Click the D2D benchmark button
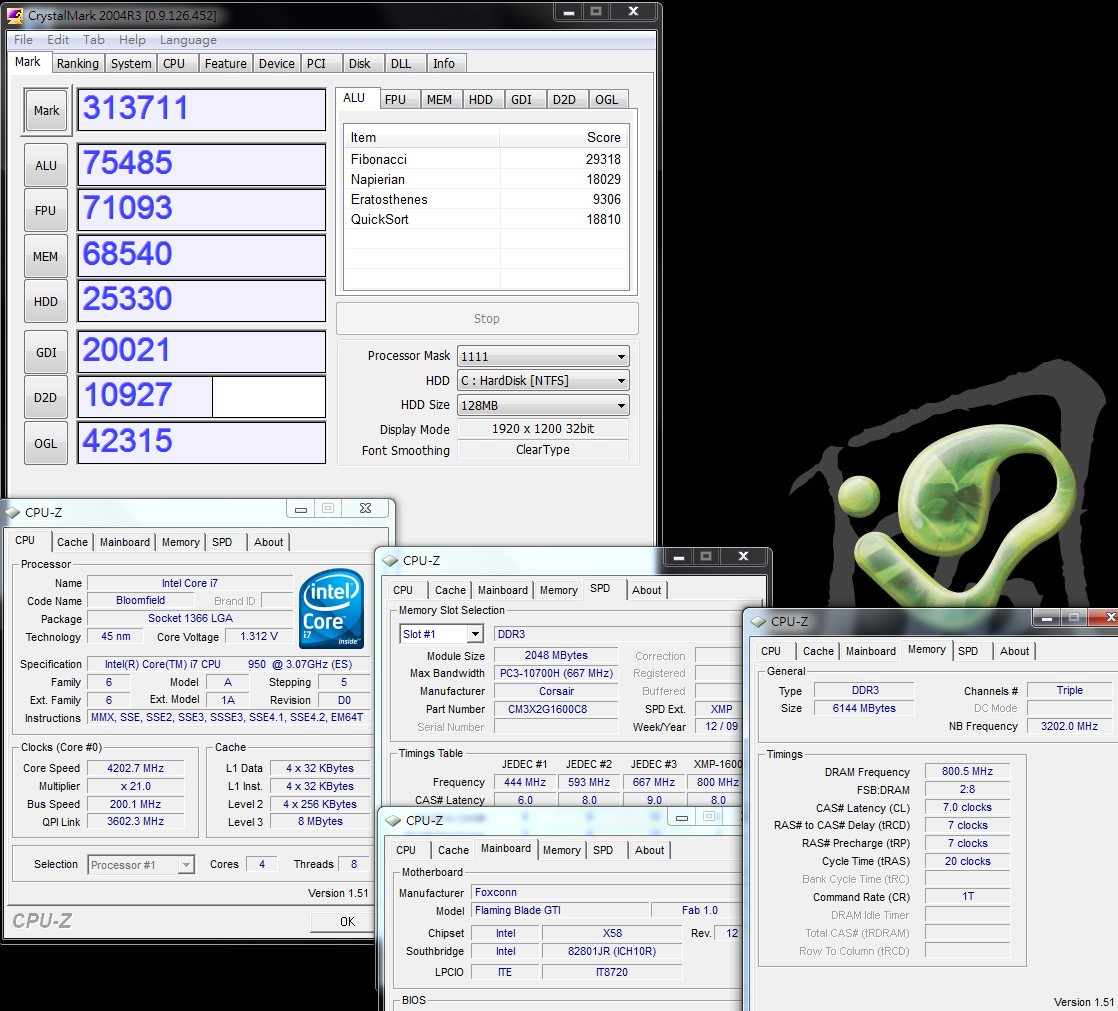The image size is (1118, 1011). click(x=46, y=397)
